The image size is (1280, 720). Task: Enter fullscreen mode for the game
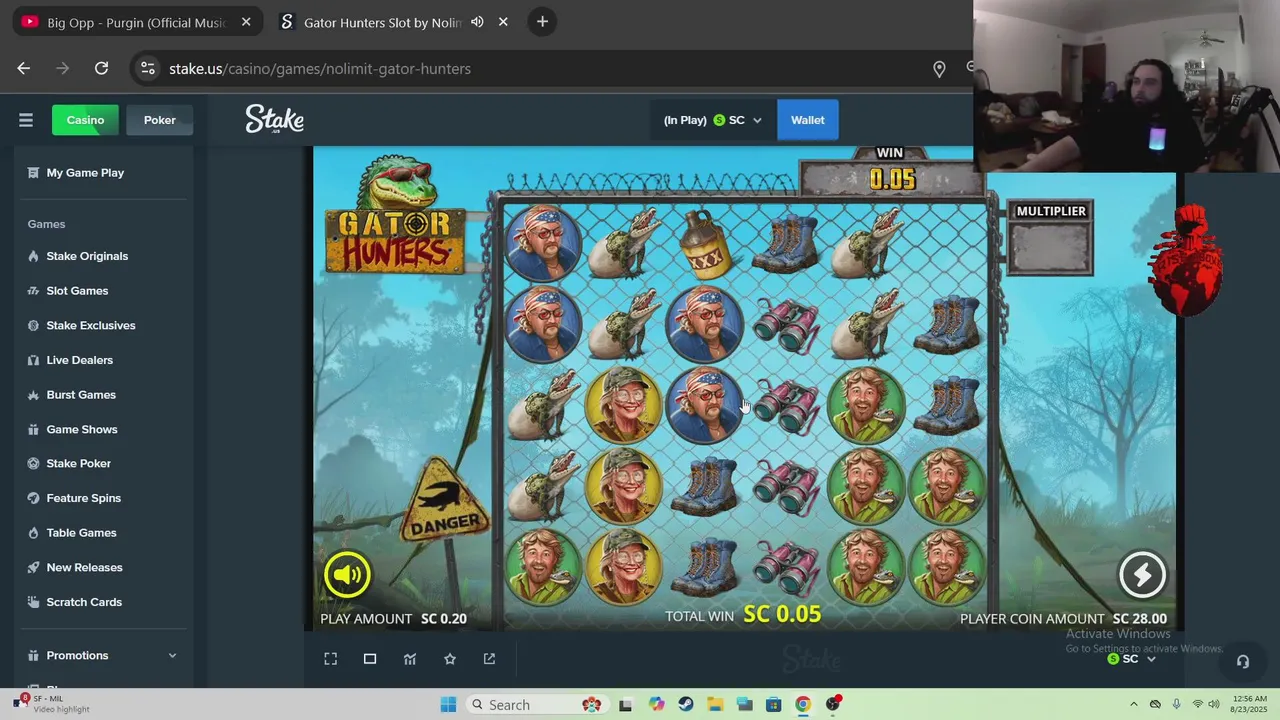coord(331,659)
